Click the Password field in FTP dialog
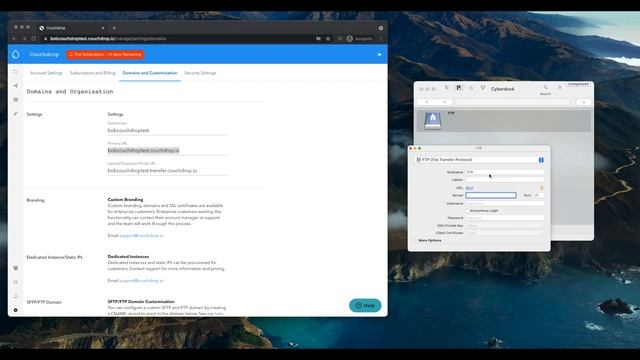 [505, 218]
